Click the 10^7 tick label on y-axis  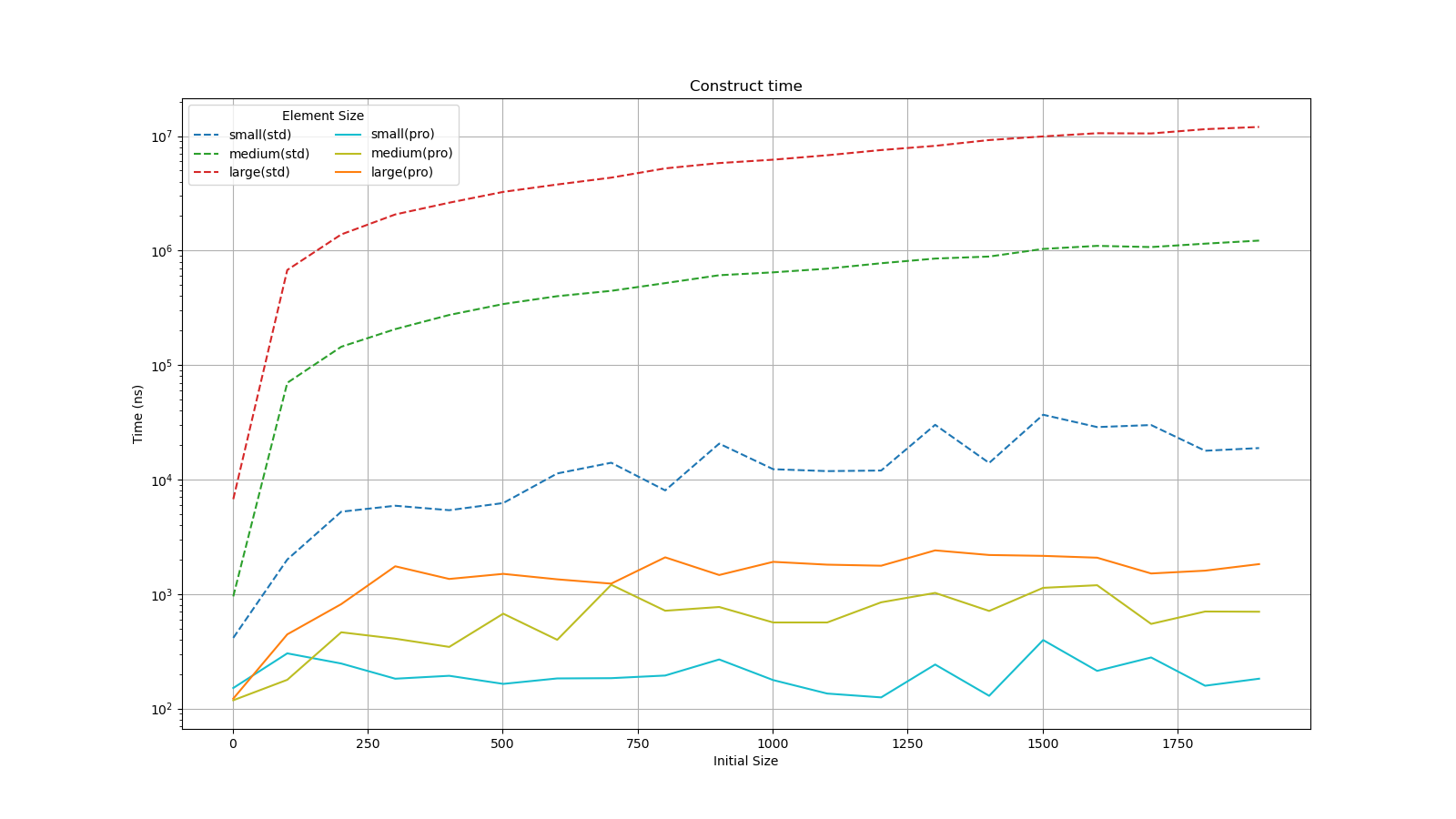tap(161, 136)
